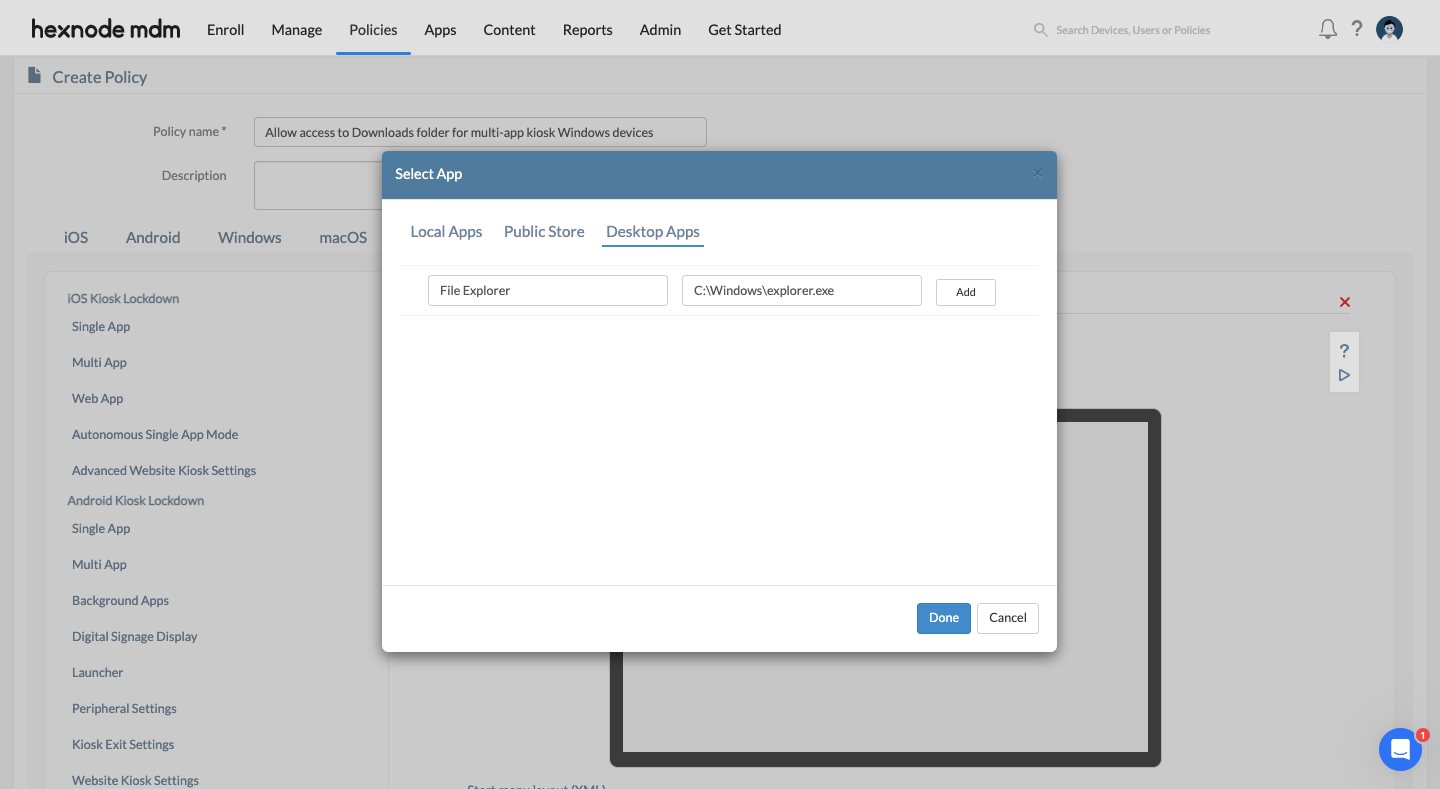Click the side panel help question mark
This screenshot has height=789, width=1440.
point(1344,351)
